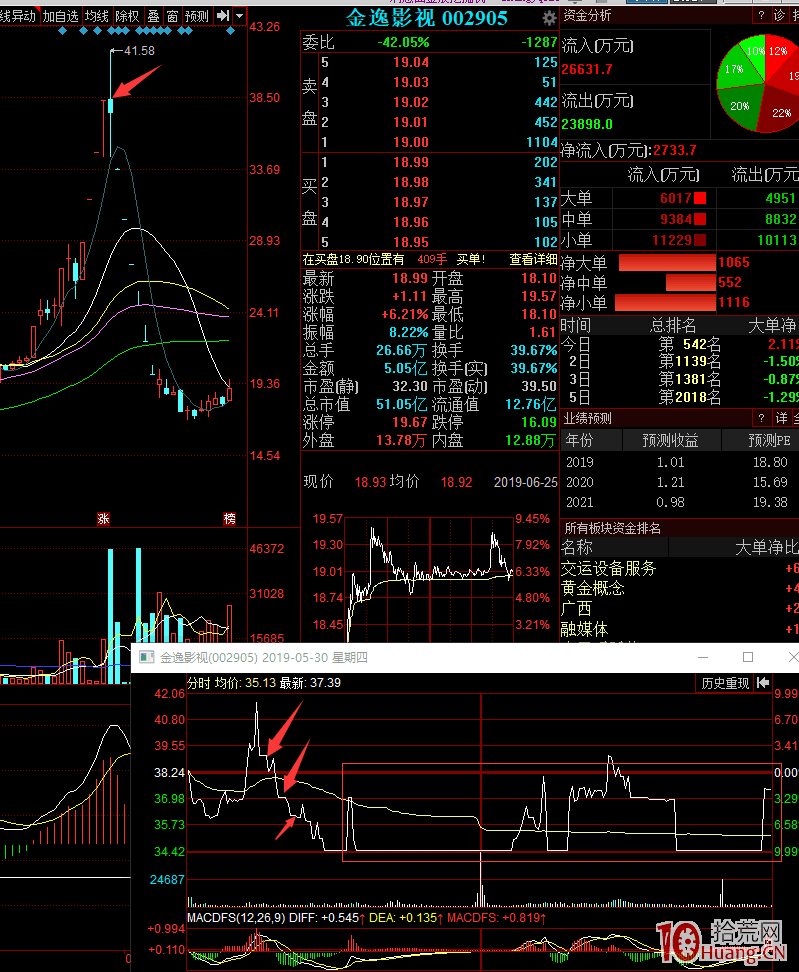Click the 涨 marker on the K-line chart

[104, 519]
